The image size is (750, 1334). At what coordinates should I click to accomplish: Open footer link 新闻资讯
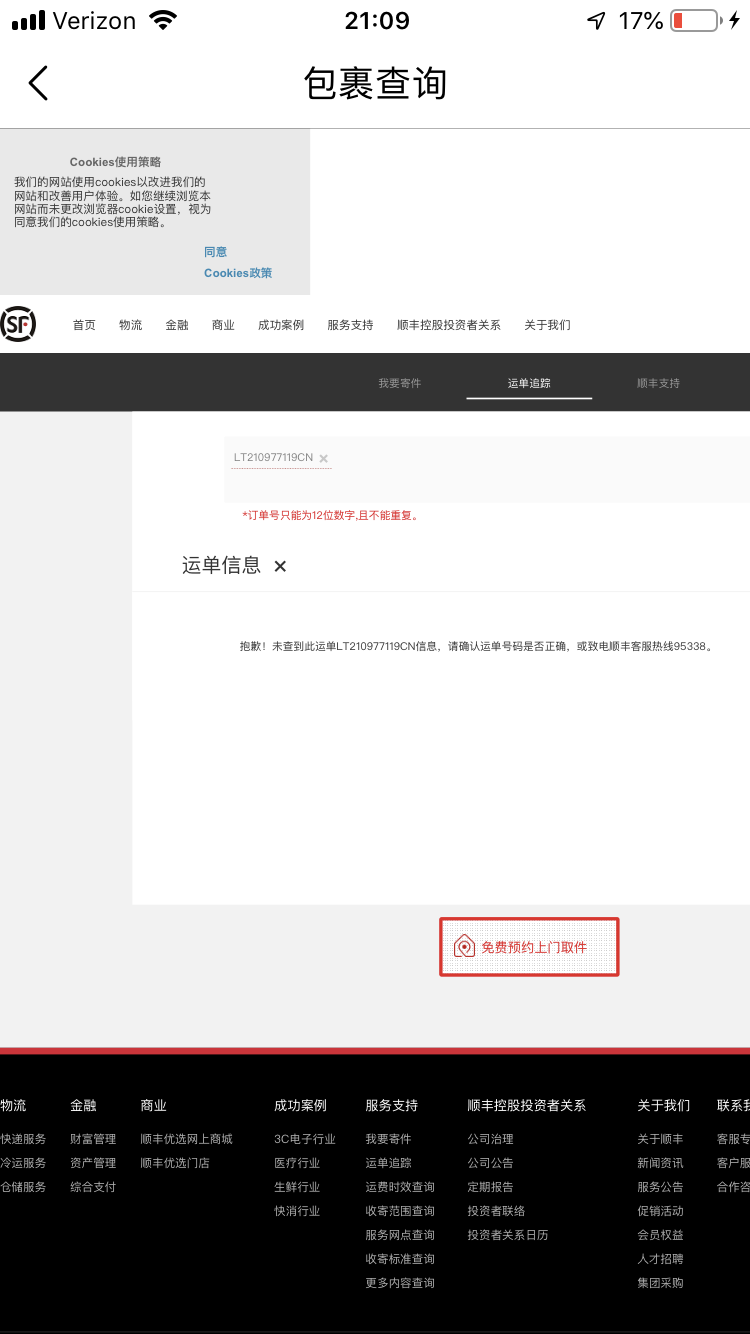pos(660,1163)
